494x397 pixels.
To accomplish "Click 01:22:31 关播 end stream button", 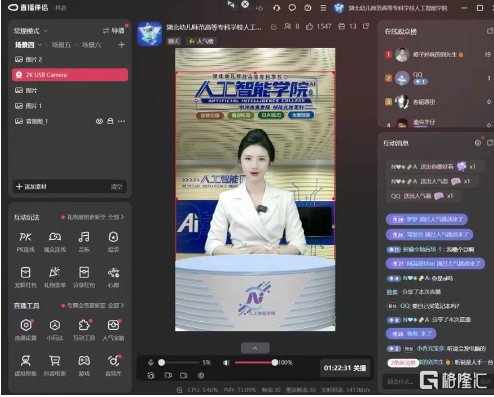I will pyautogui.click(x=345, y=368).
